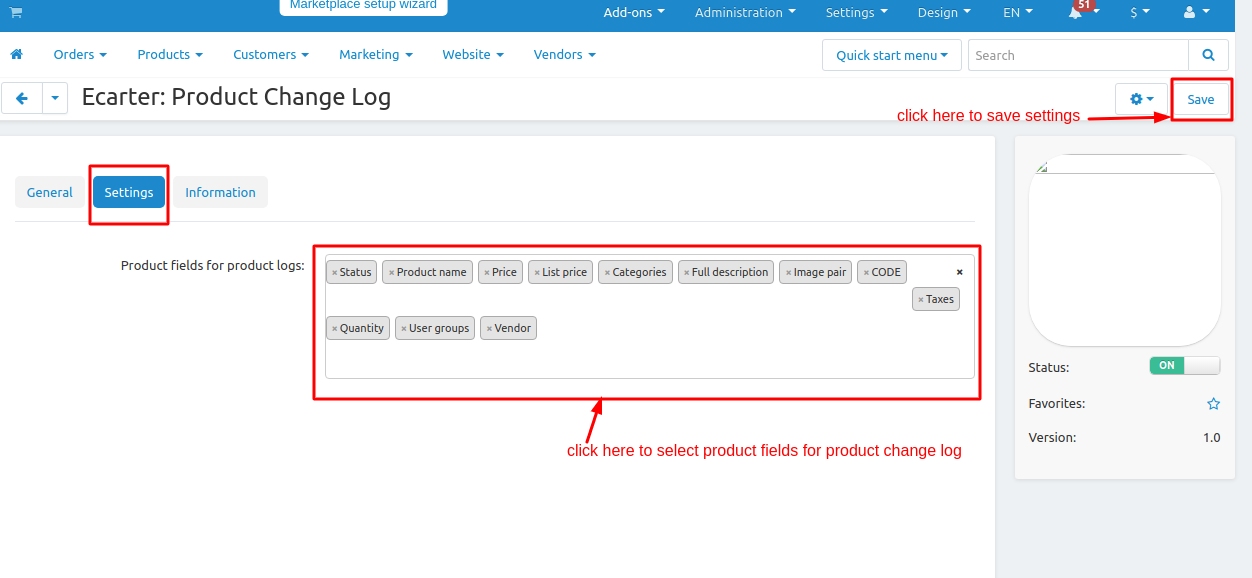
Task: Remove the Price tag
Action: coord(487,273)
